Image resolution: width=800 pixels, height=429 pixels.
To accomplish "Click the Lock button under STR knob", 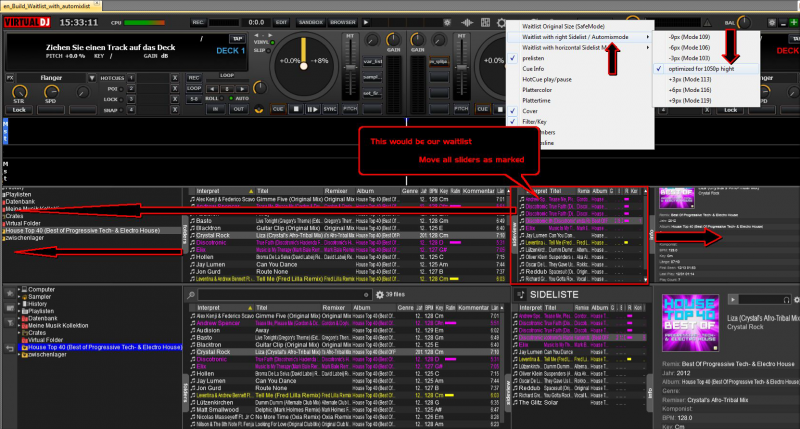I will [19, 110].
